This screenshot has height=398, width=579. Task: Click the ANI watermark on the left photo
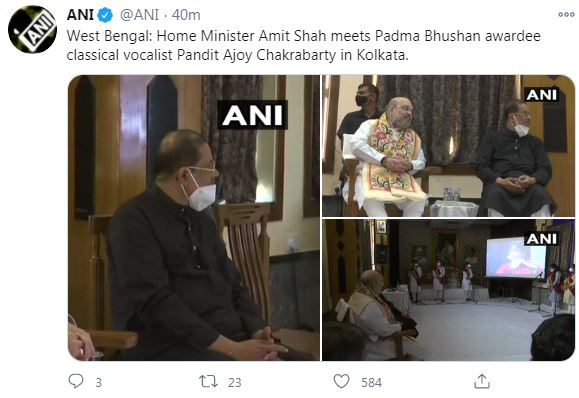(x=252, y=115)
